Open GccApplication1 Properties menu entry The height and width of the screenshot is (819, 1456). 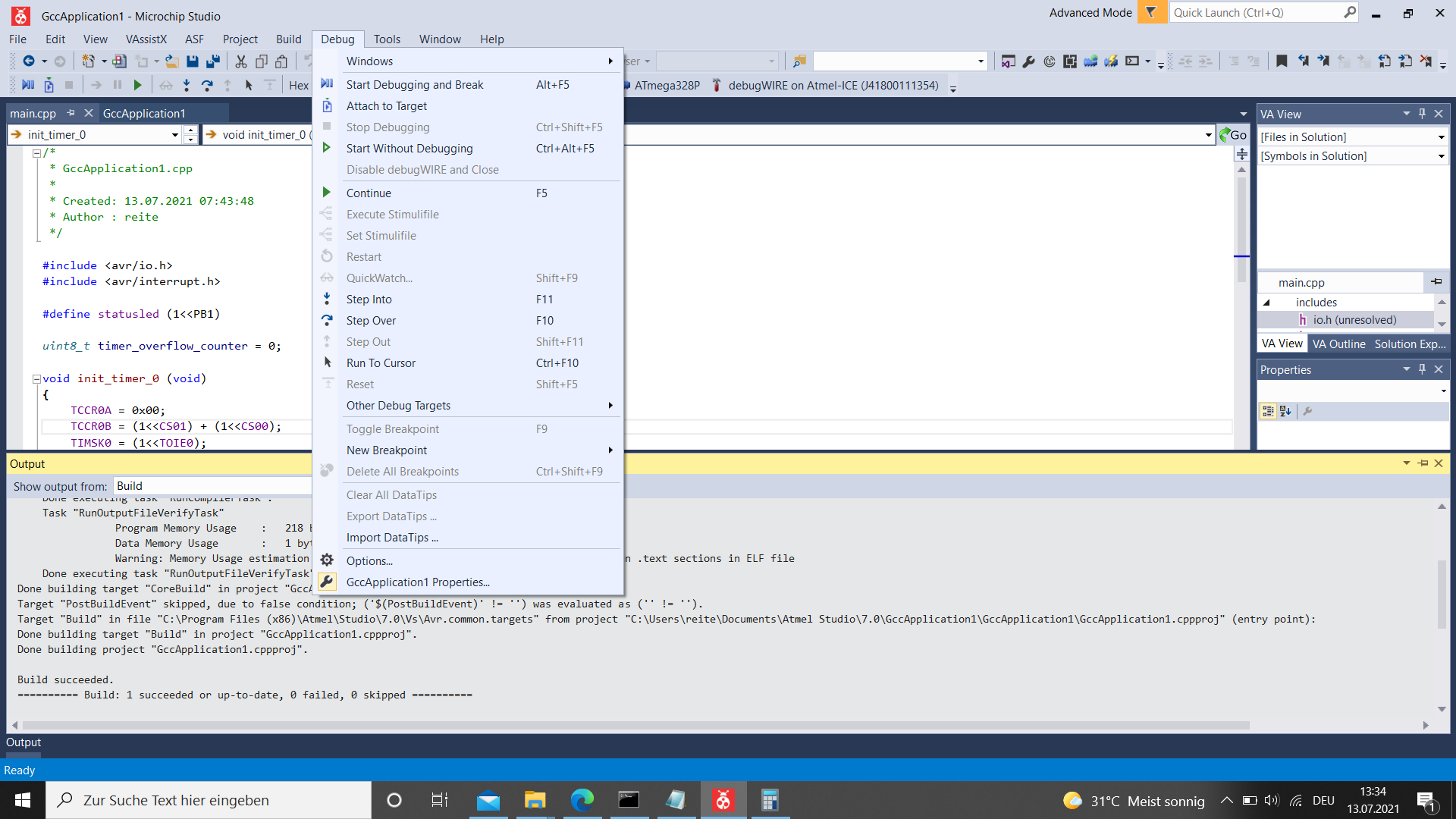coord(480,582)
